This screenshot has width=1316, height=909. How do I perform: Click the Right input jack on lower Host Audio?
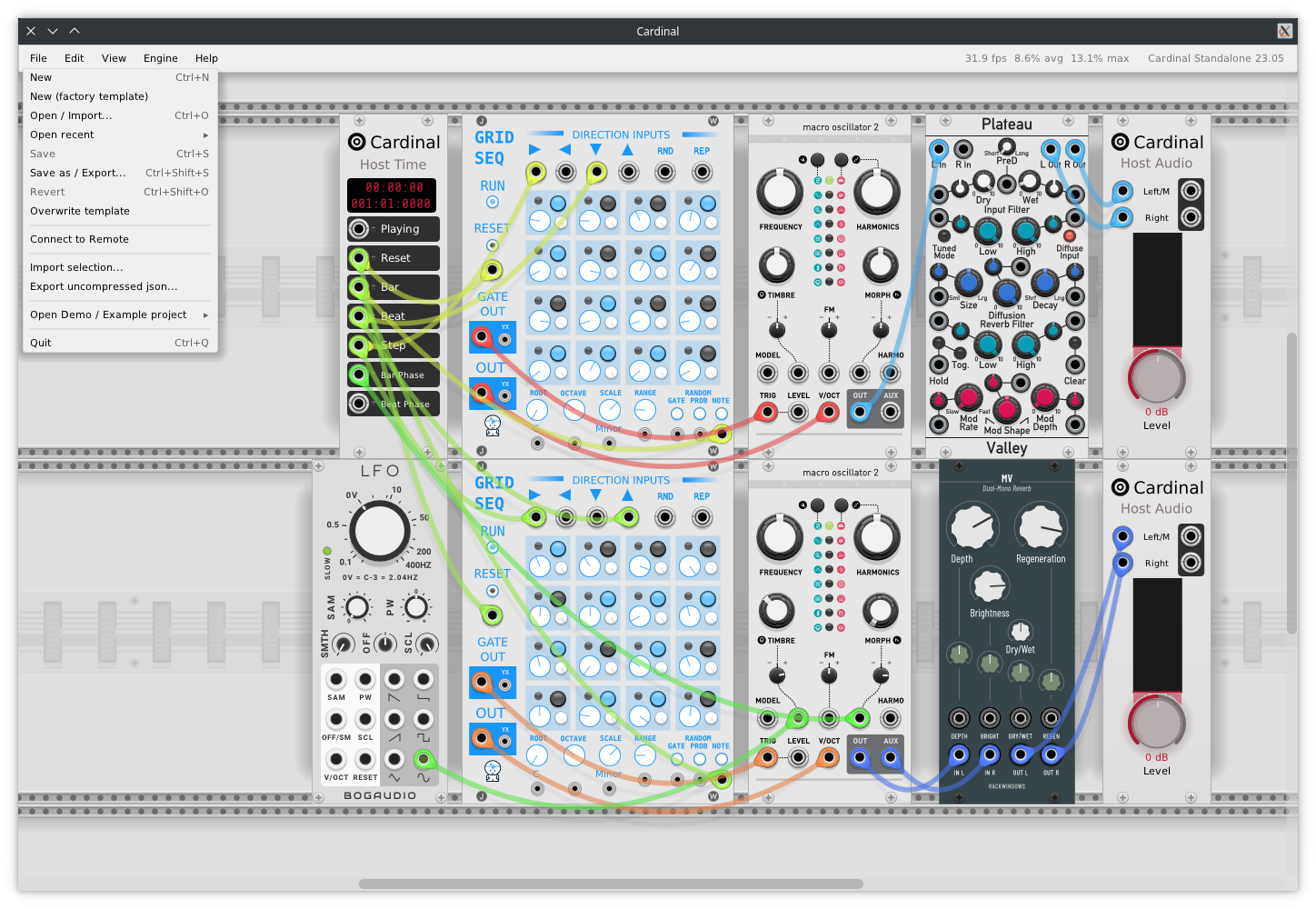[1123, 563]
